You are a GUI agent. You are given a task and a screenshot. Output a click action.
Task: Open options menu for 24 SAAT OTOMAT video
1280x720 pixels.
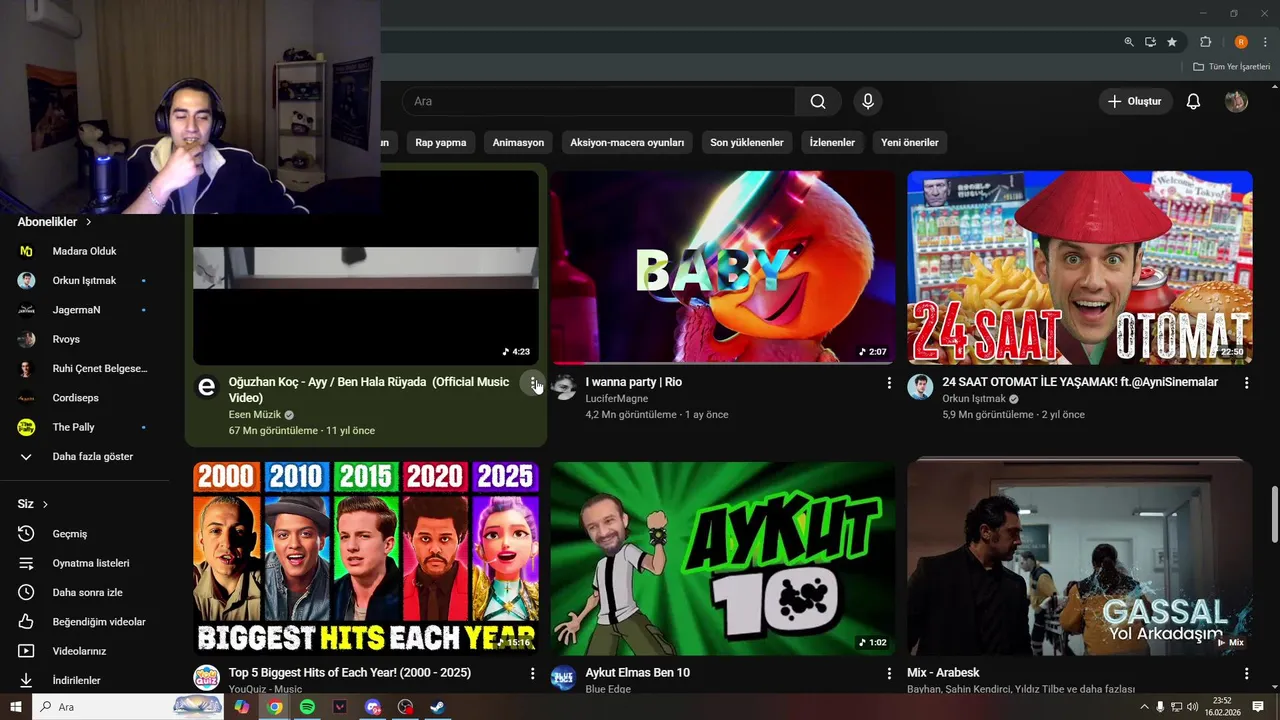[x=1246, y=383]
